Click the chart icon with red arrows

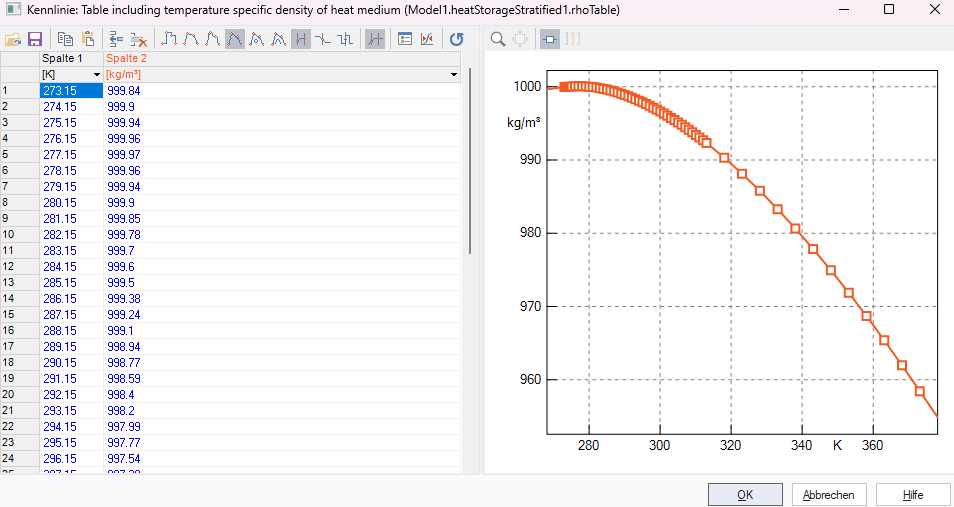click(427, 40)
